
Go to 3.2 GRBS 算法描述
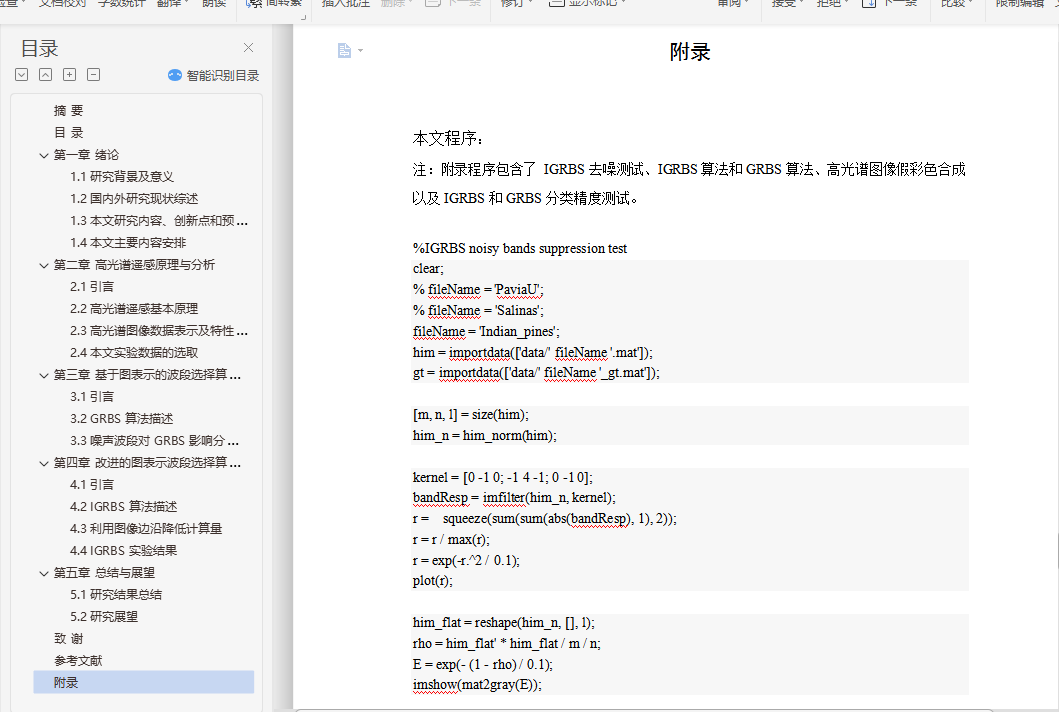coord(122,419)
